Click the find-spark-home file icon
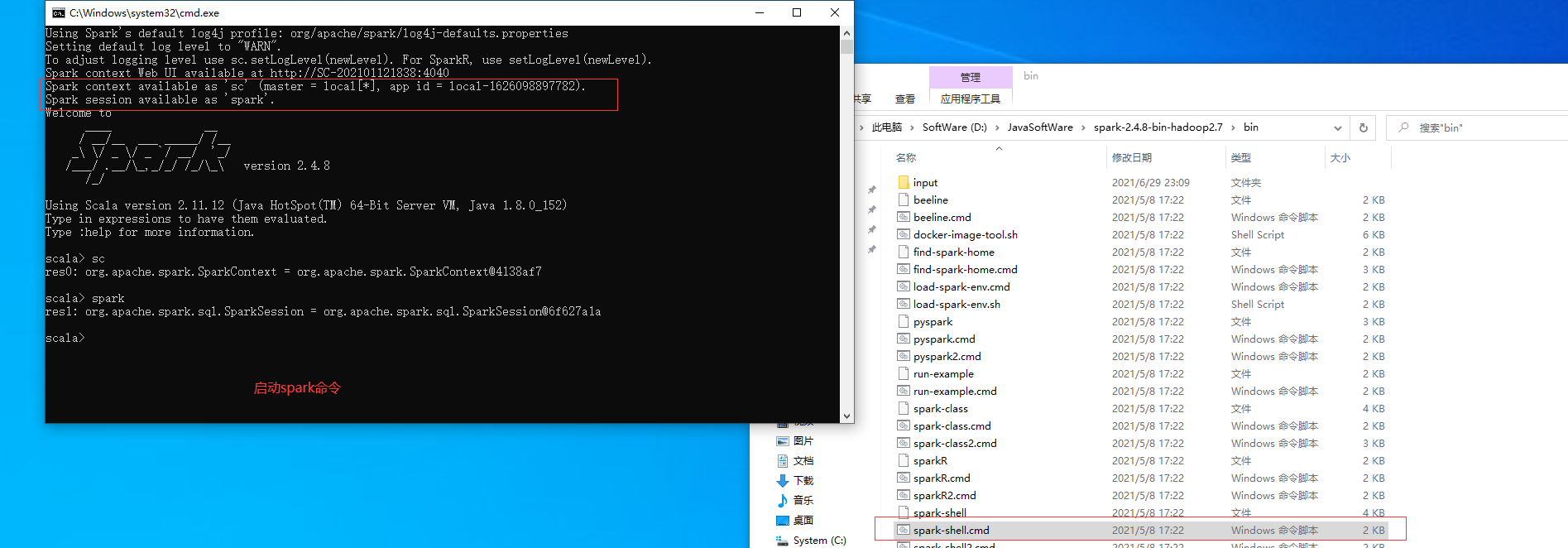Image resolution: width=1568 pixels, height=548 pixels. [904, 252]
